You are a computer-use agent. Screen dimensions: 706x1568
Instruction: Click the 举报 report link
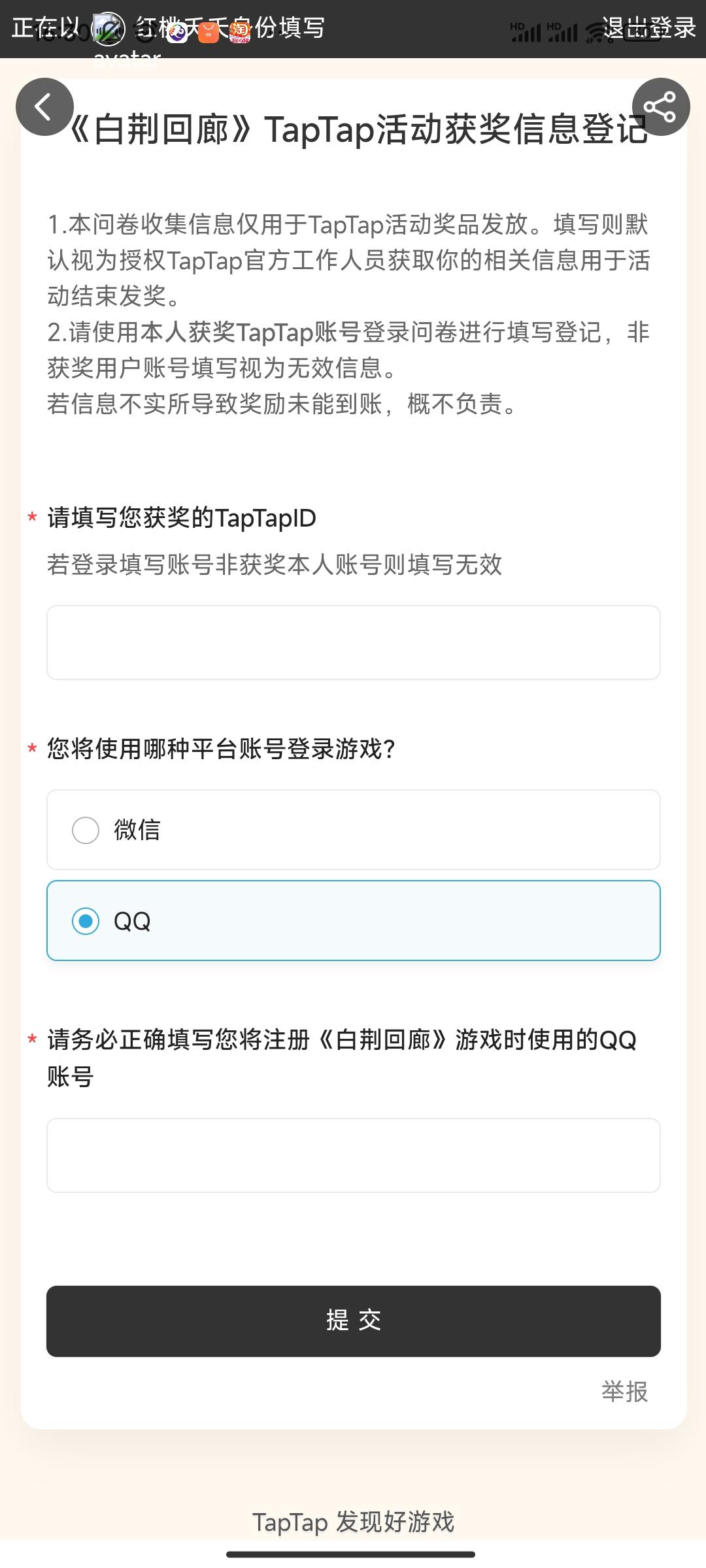[624, 1392]
